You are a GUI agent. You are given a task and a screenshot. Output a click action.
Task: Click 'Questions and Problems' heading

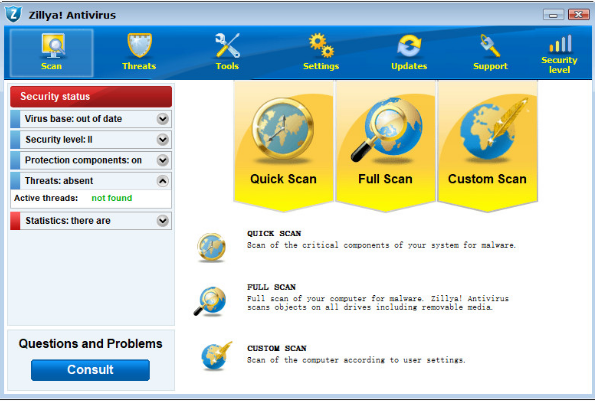(90, 344)
